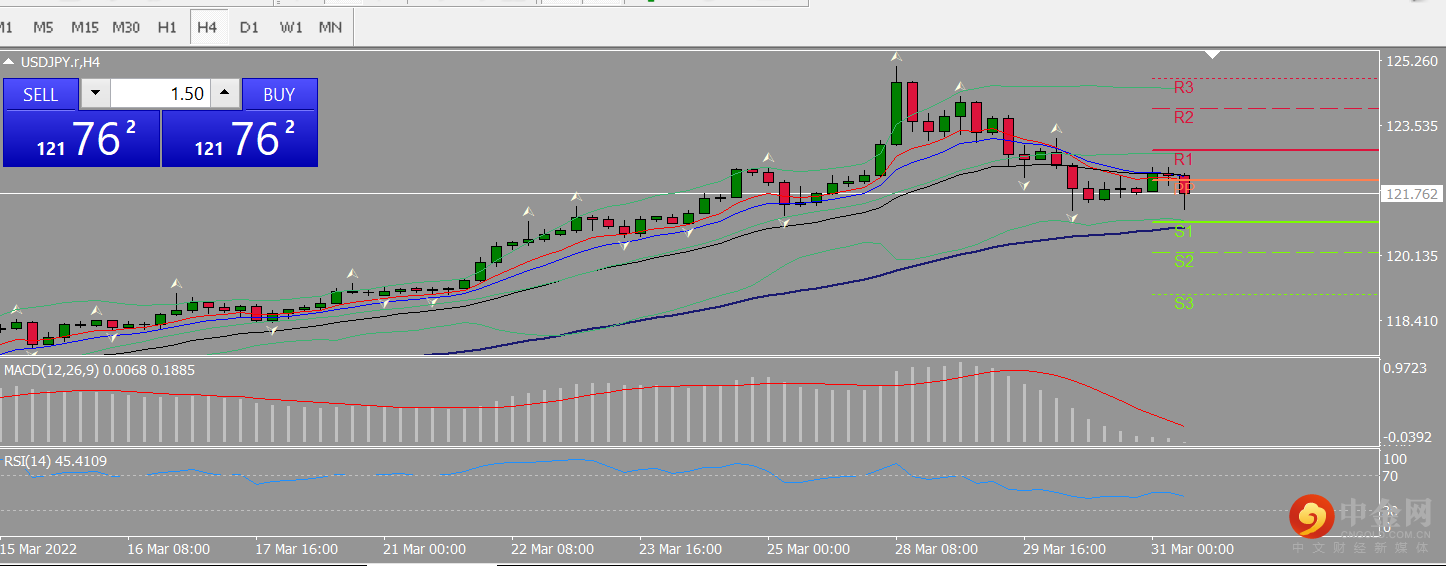The height and width of the screenshot is (566, 1446).
Task: Select the S3 pivot support label
Action: [1184, 303]
